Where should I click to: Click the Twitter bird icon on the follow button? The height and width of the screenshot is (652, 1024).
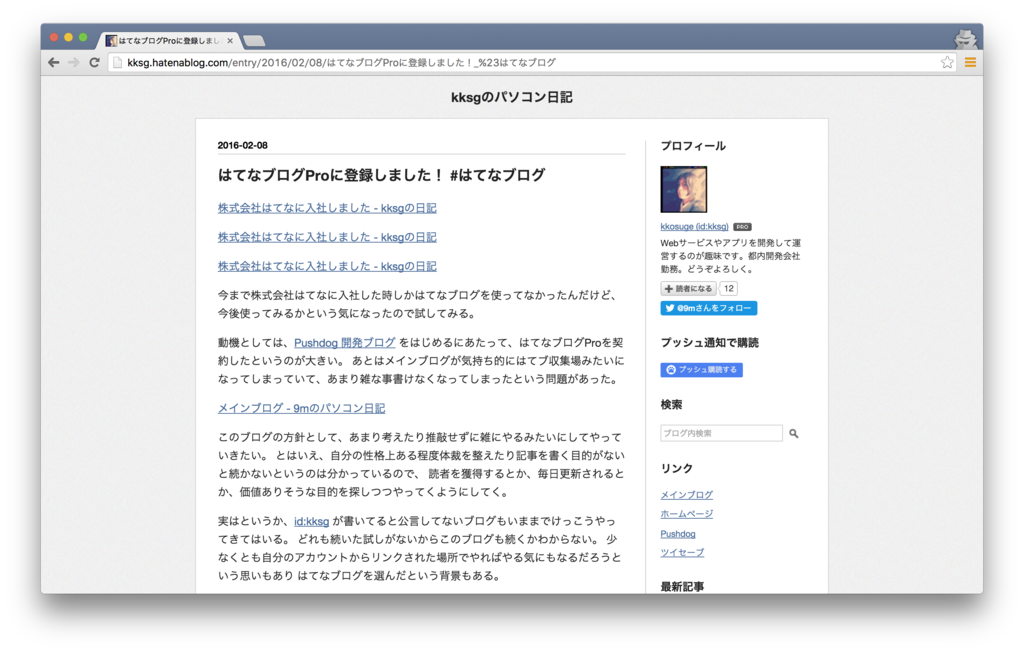point(668,308)
